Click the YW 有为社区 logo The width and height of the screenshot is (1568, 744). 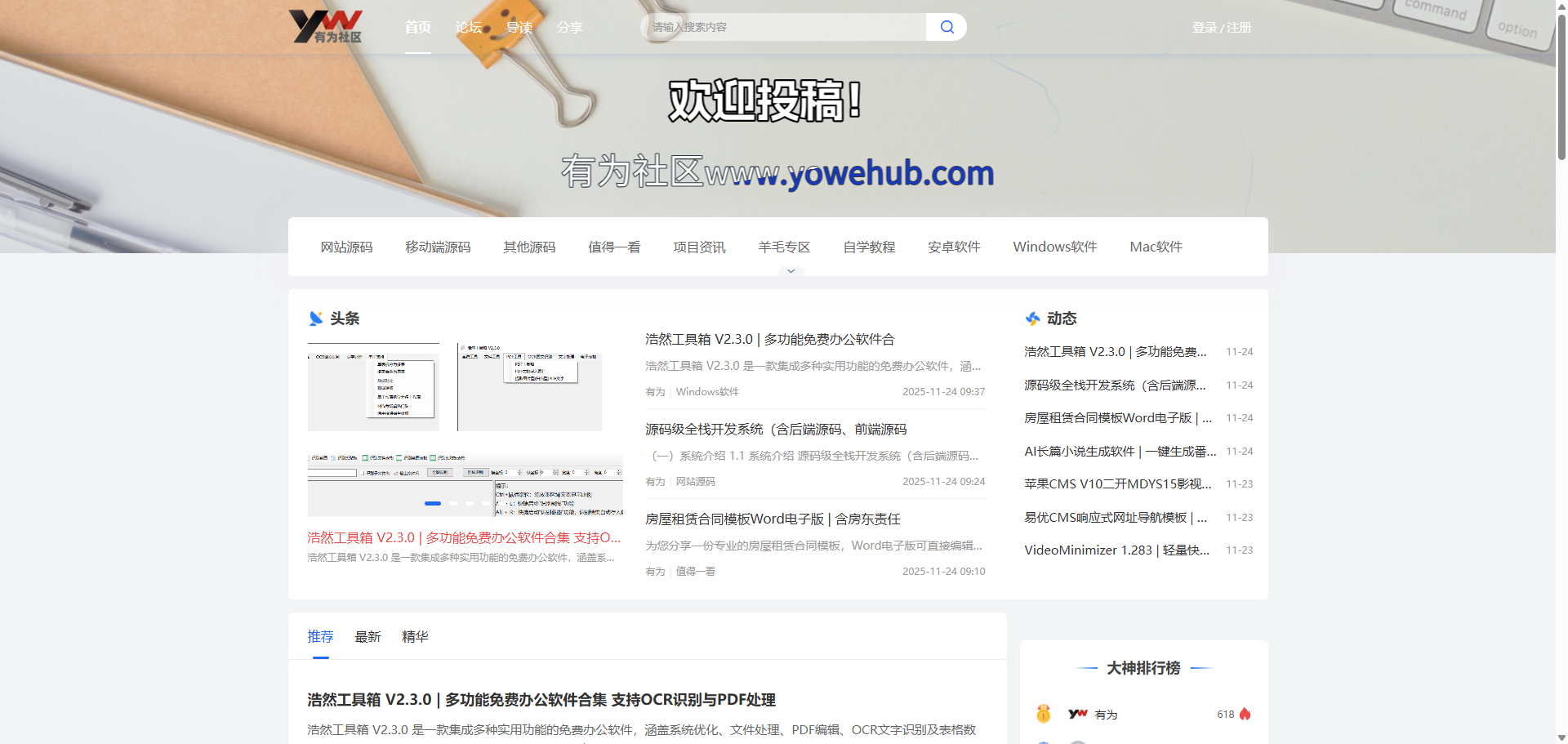[x=326, y=27]
